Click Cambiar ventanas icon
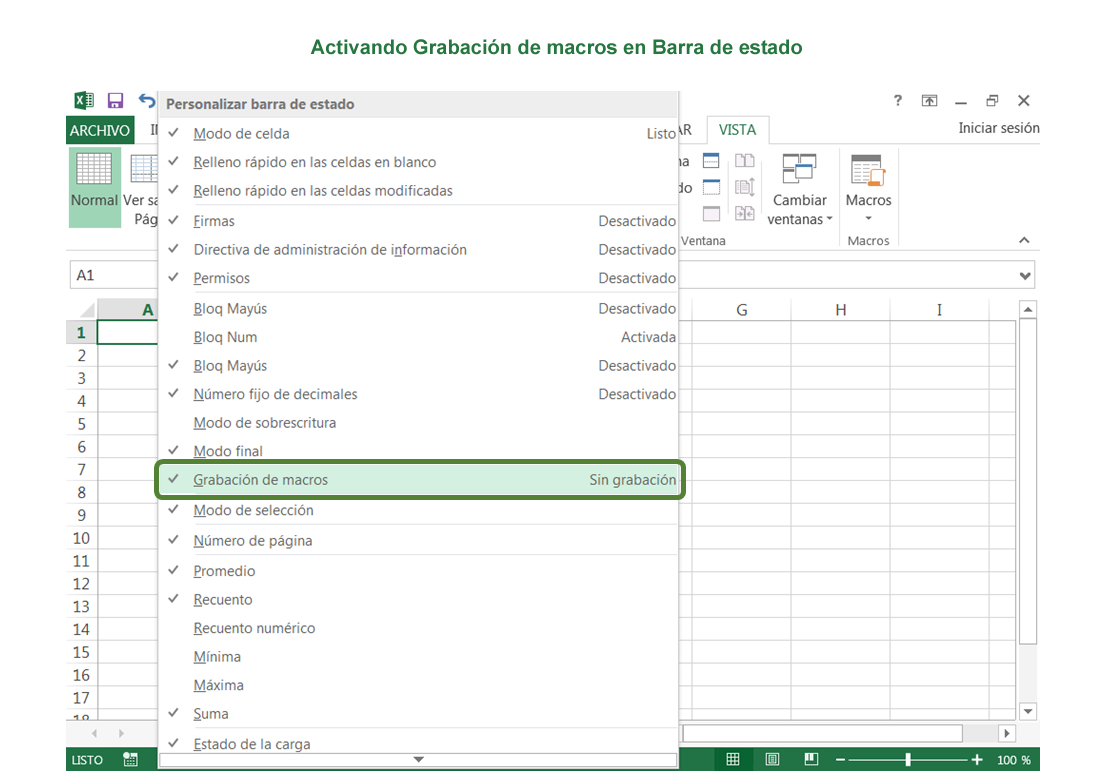Image resolution: width=1100 pixels, height=779 pixels. pos(799,169)
